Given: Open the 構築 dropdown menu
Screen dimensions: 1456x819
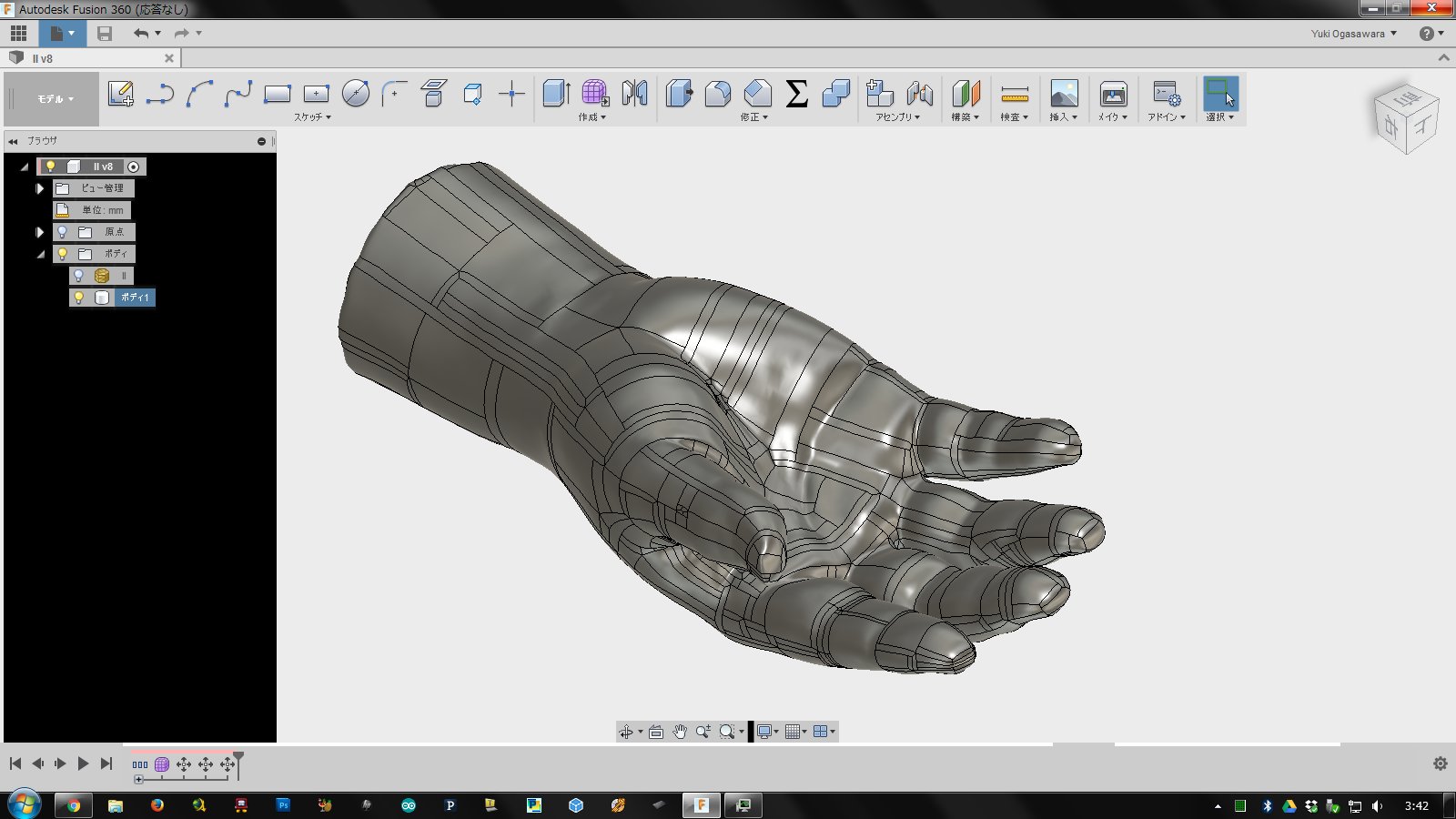Looking at the screenshot, I should [x=966, y=117].
